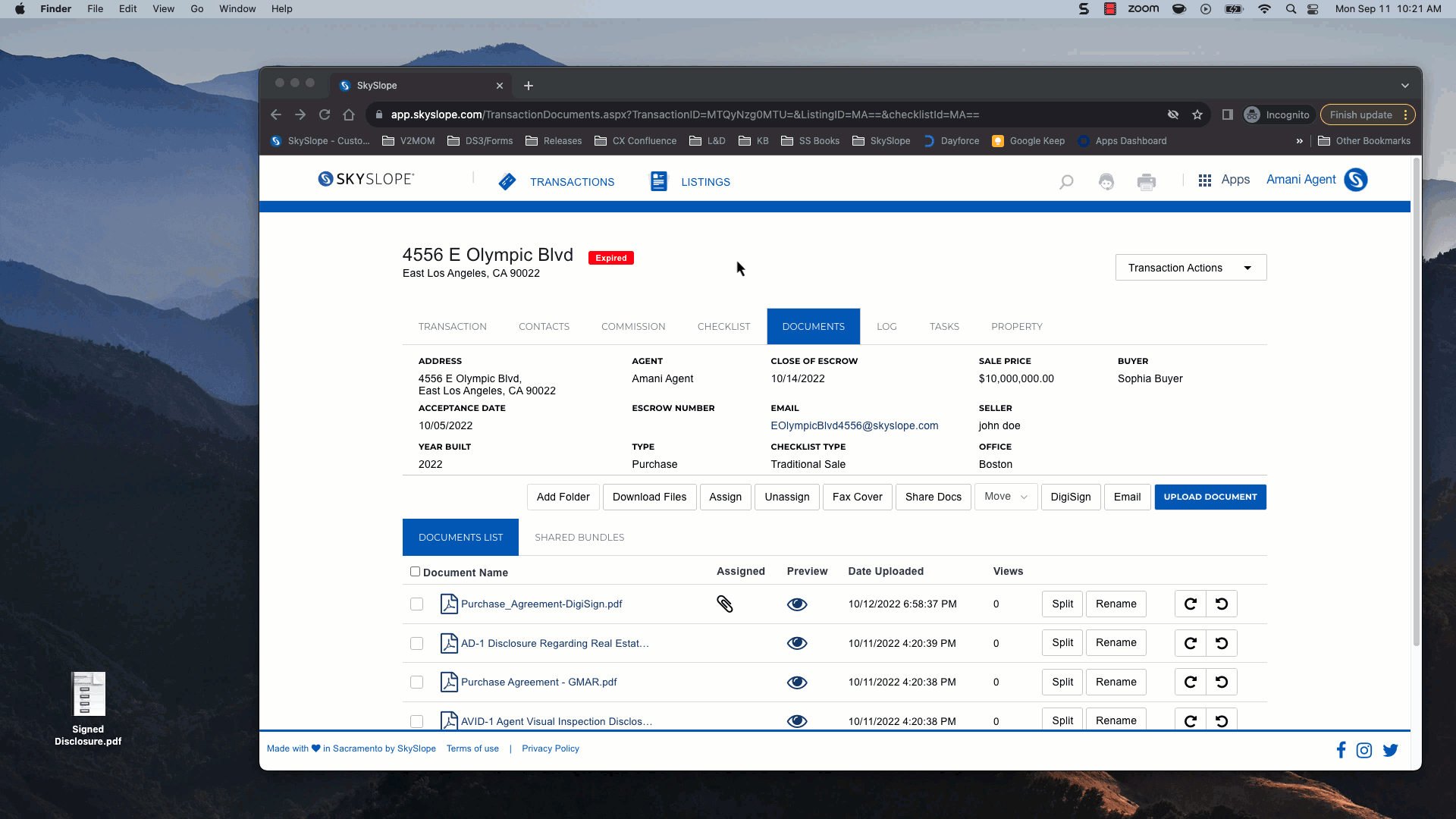Rotate Purchase Agreement - GMAR.pdf counterclockwise
The height and width of the screenshot is (819, 1456).
pos(1222,682)
